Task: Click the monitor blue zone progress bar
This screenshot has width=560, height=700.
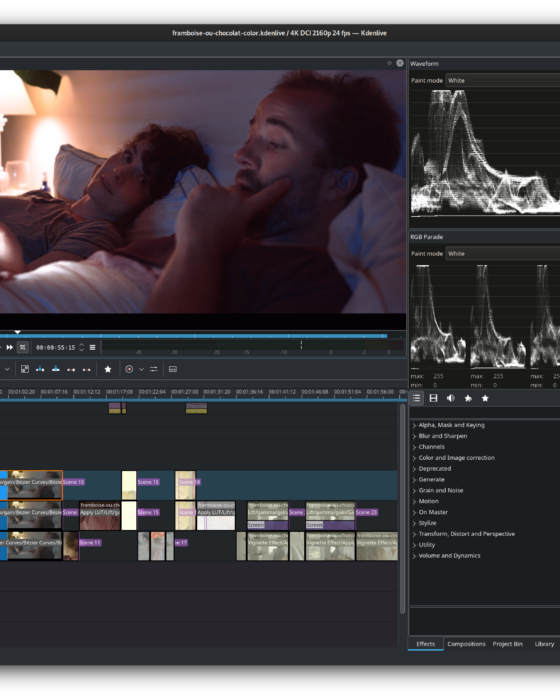Action: coord(193,336)
